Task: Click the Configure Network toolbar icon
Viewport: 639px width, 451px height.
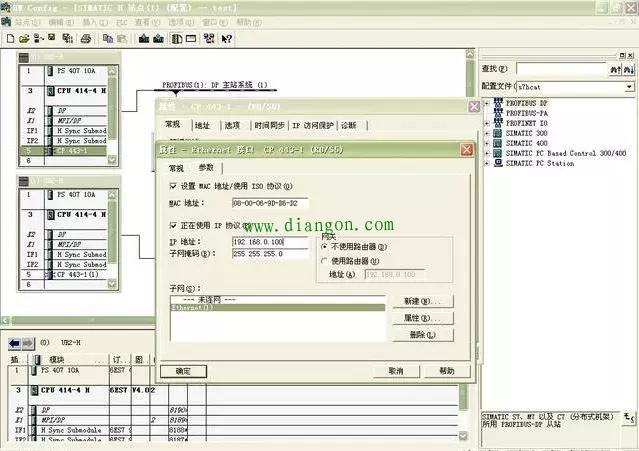Action: [209, 39]
